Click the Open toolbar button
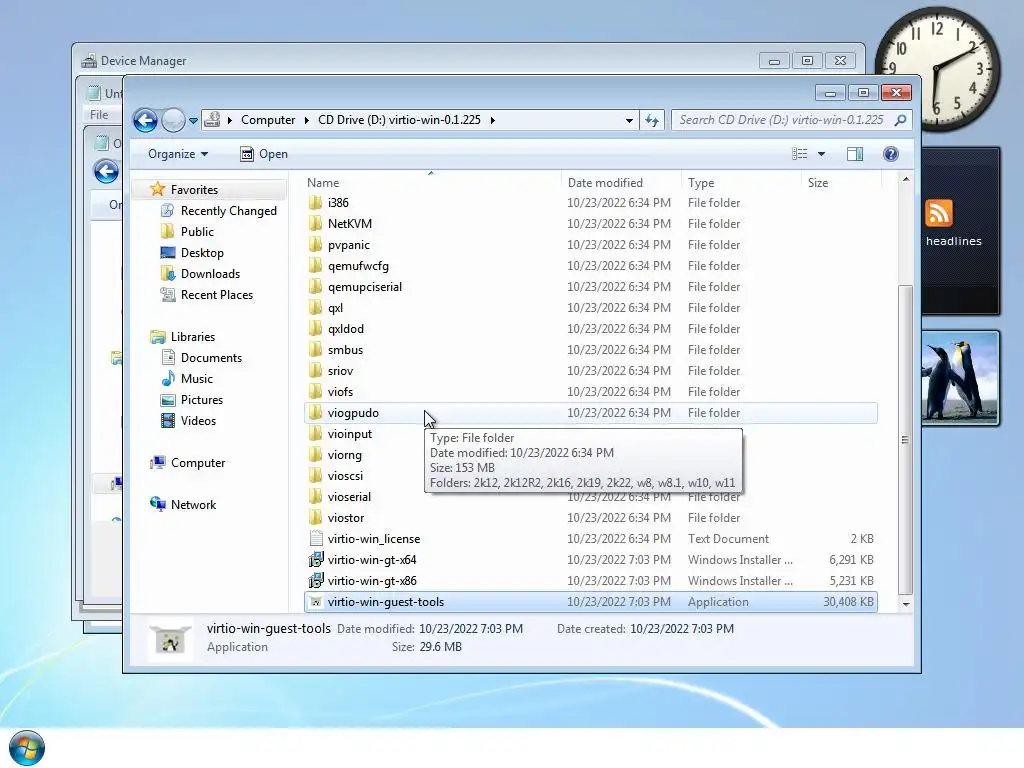 264,154
